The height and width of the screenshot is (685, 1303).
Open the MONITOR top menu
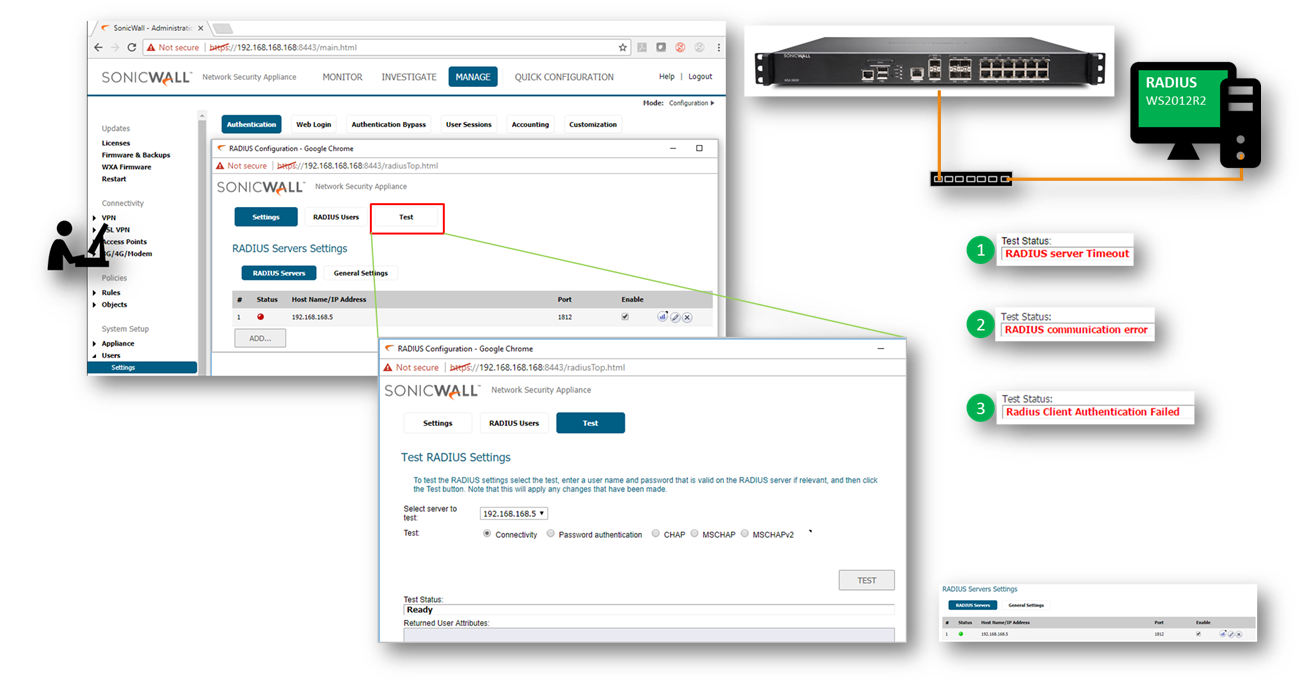[342, 77]
